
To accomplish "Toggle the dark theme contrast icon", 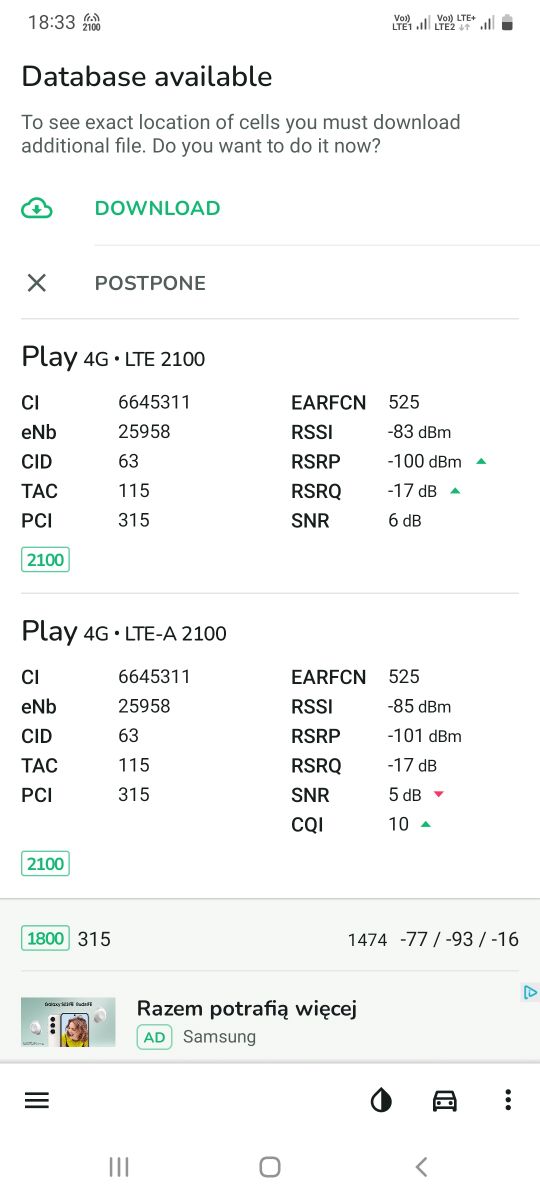I will tap(381, 1101).
